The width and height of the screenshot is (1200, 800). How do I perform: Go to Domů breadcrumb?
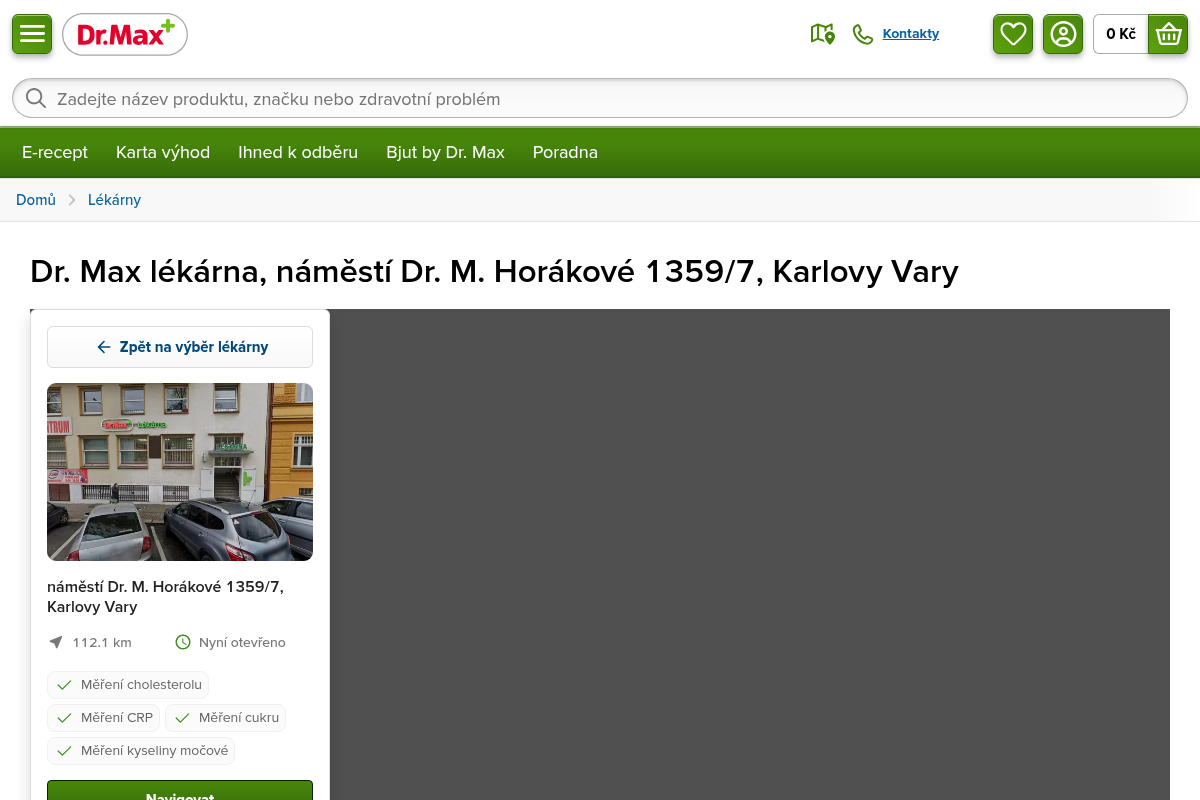[36, 200]
